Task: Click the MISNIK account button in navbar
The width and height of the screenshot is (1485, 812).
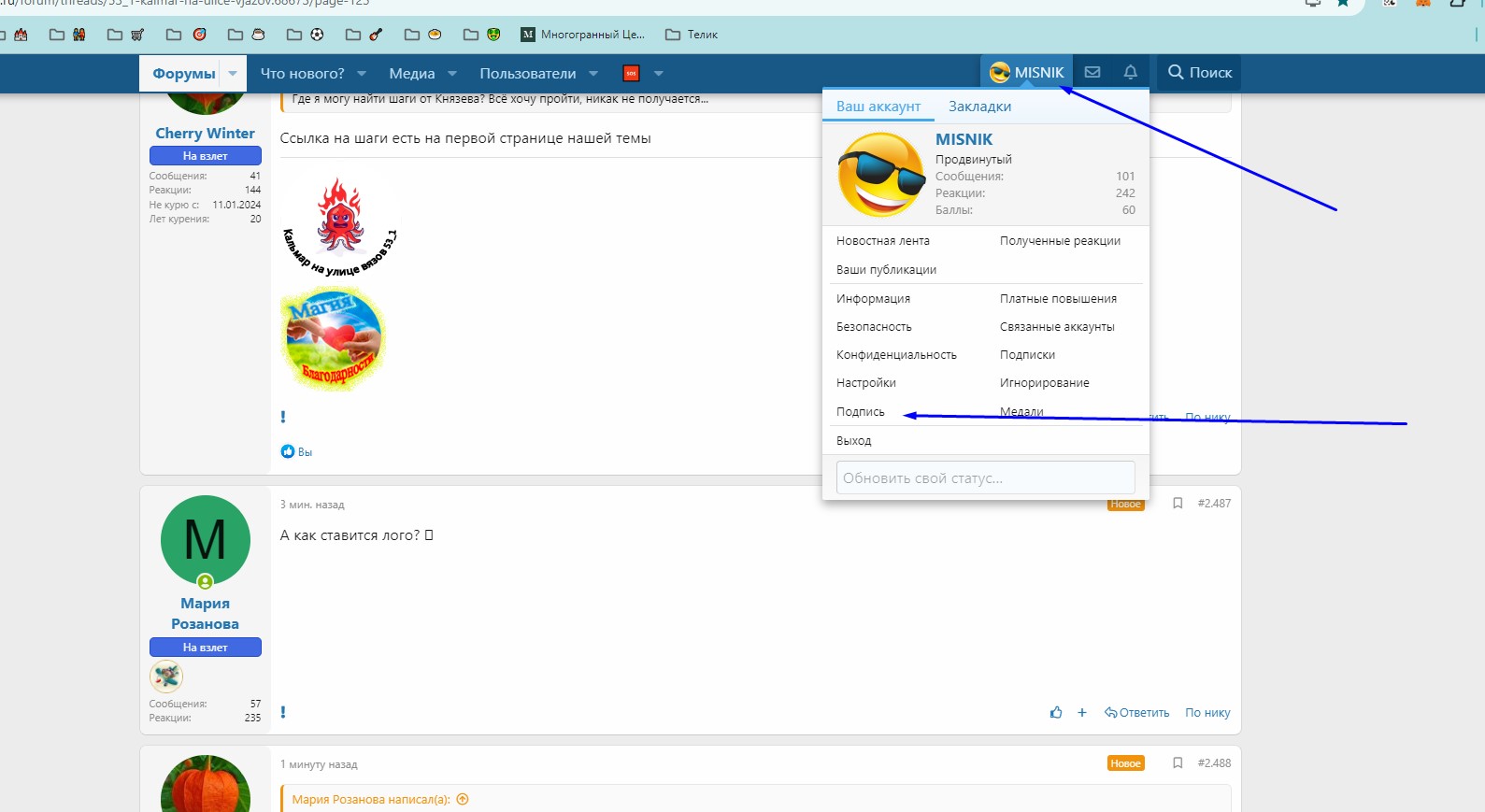Action: coord(1026,72)
